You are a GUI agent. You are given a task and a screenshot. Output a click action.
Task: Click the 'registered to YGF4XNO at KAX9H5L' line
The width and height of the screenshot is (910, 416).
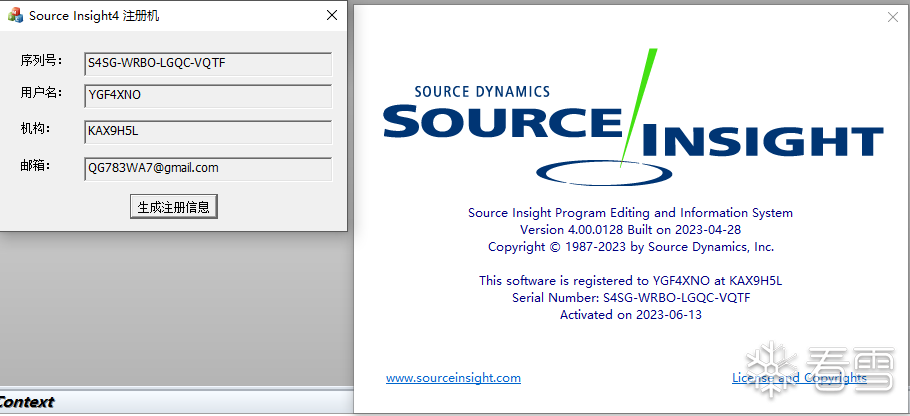coord(631,281)
